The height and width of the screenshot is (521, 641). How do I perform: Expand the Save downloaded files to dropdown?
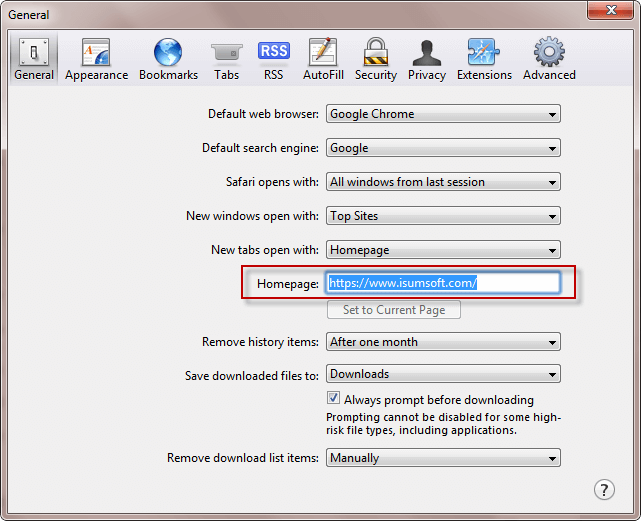click(x=443, y=374)
